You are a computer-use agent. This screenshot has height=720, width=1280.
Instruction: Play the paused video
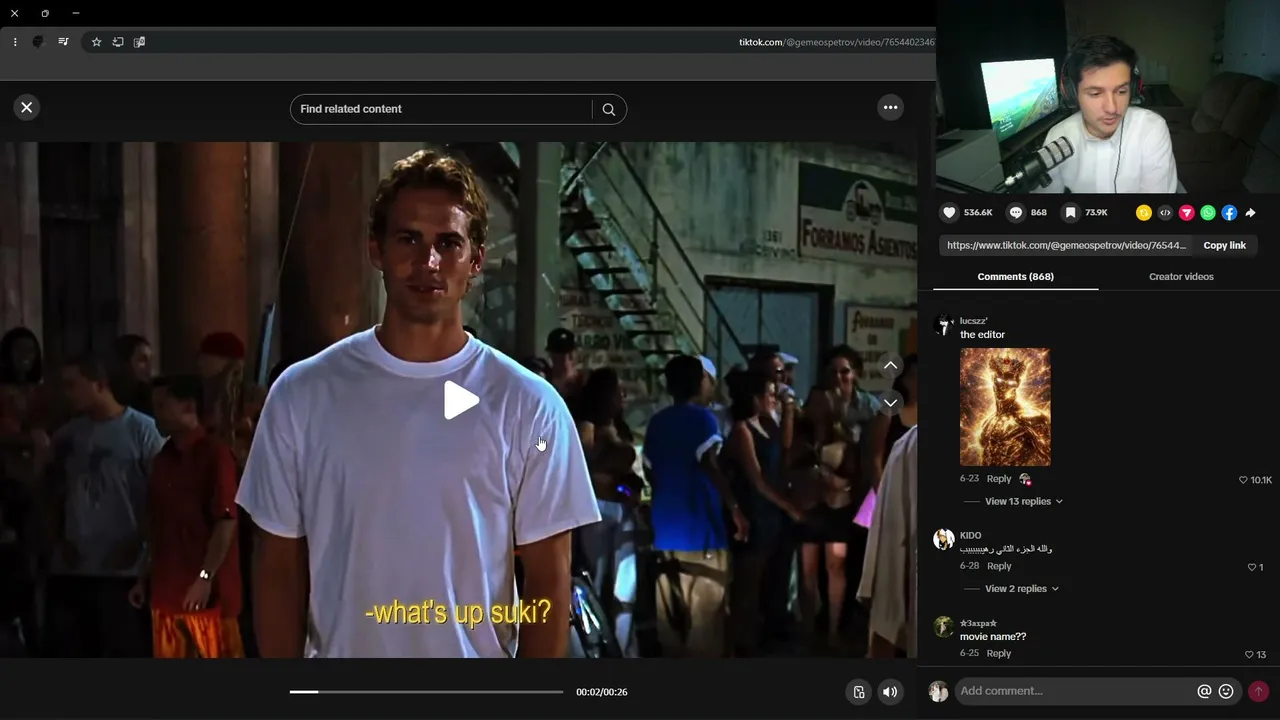point(461,400)
